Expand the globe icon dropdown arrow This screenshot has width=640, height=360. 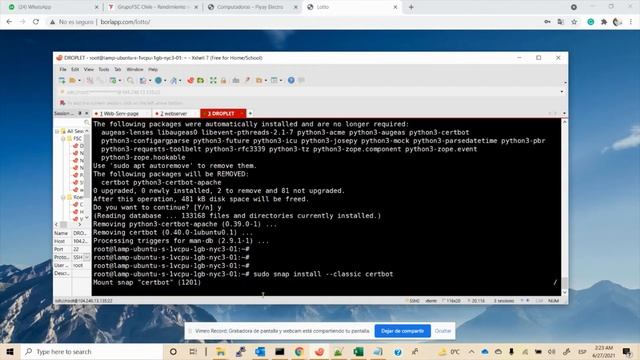[165, 80]
